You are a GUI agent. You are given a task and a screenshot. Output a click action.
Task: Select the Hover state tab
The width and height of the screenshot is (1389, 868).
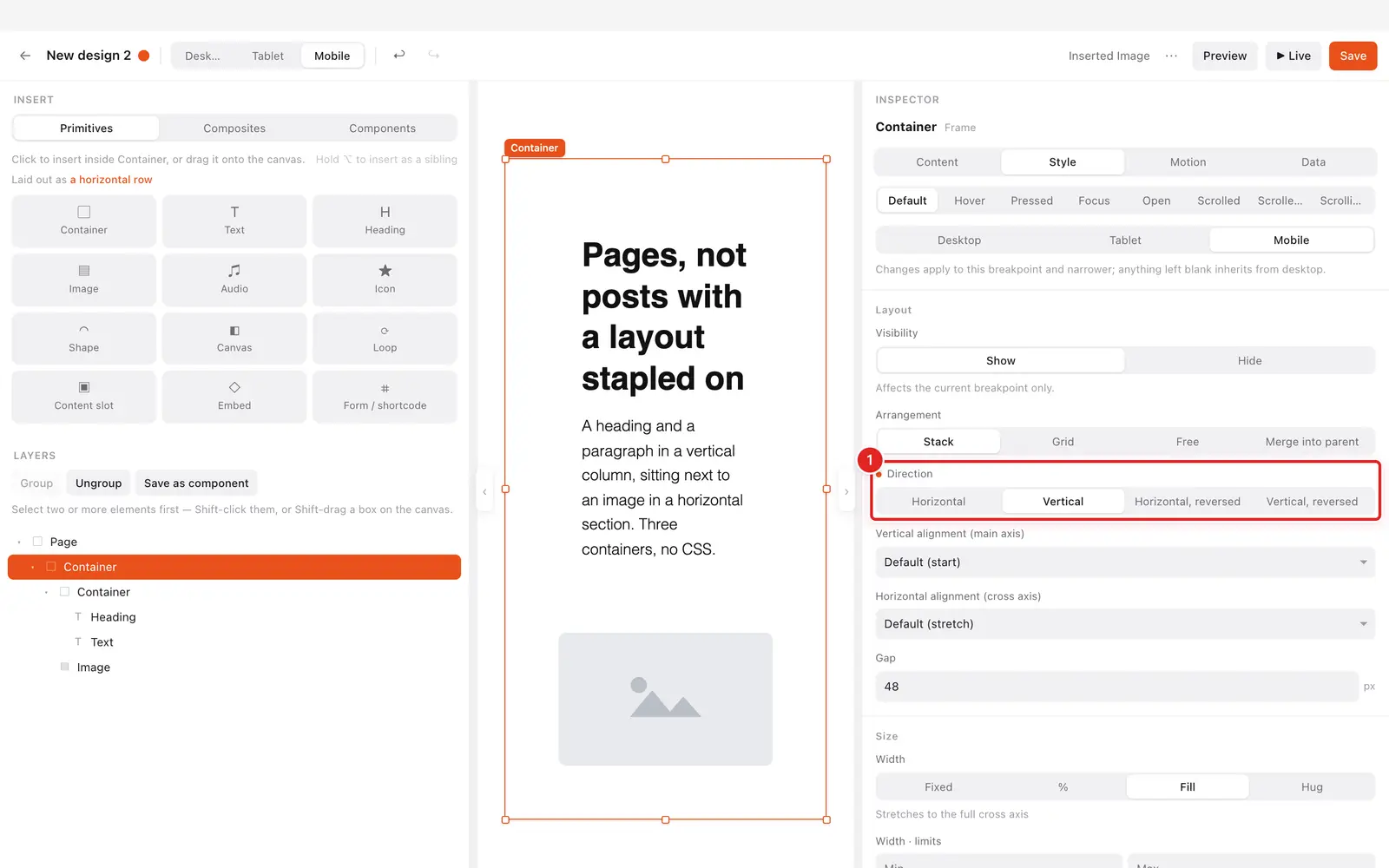(970, 201)
